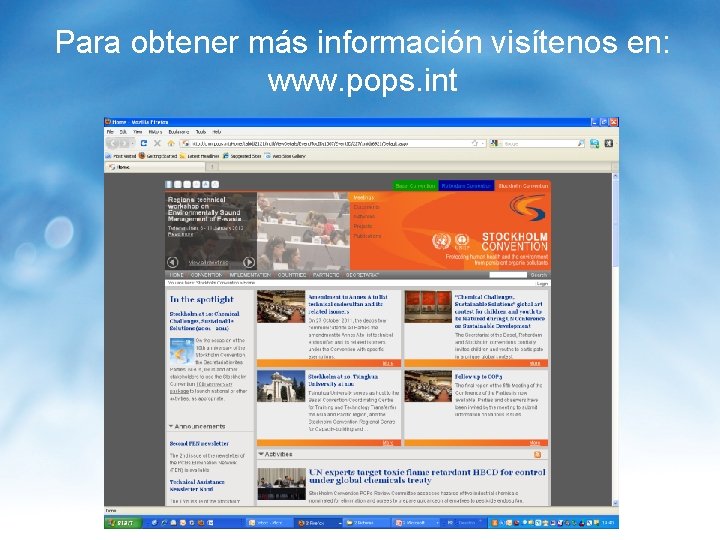Click the Stop loading X icon

pos(157,143)
